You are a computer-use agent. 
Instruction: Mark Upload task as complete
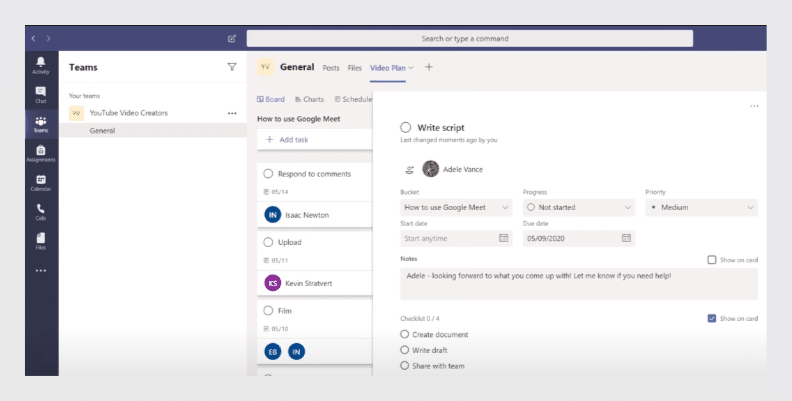pos(268,242)
